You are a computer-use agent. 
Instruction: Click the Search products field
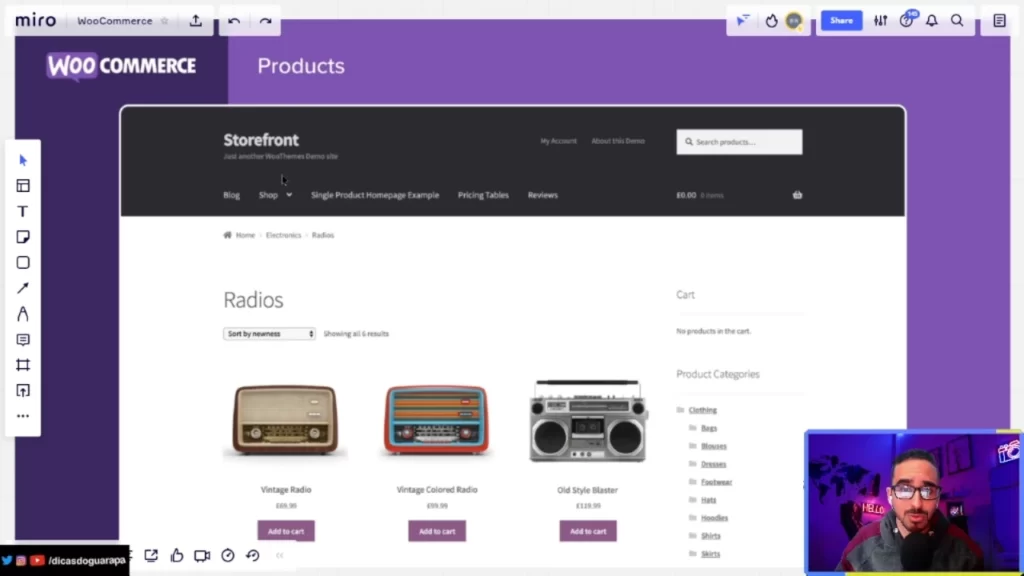739,142
